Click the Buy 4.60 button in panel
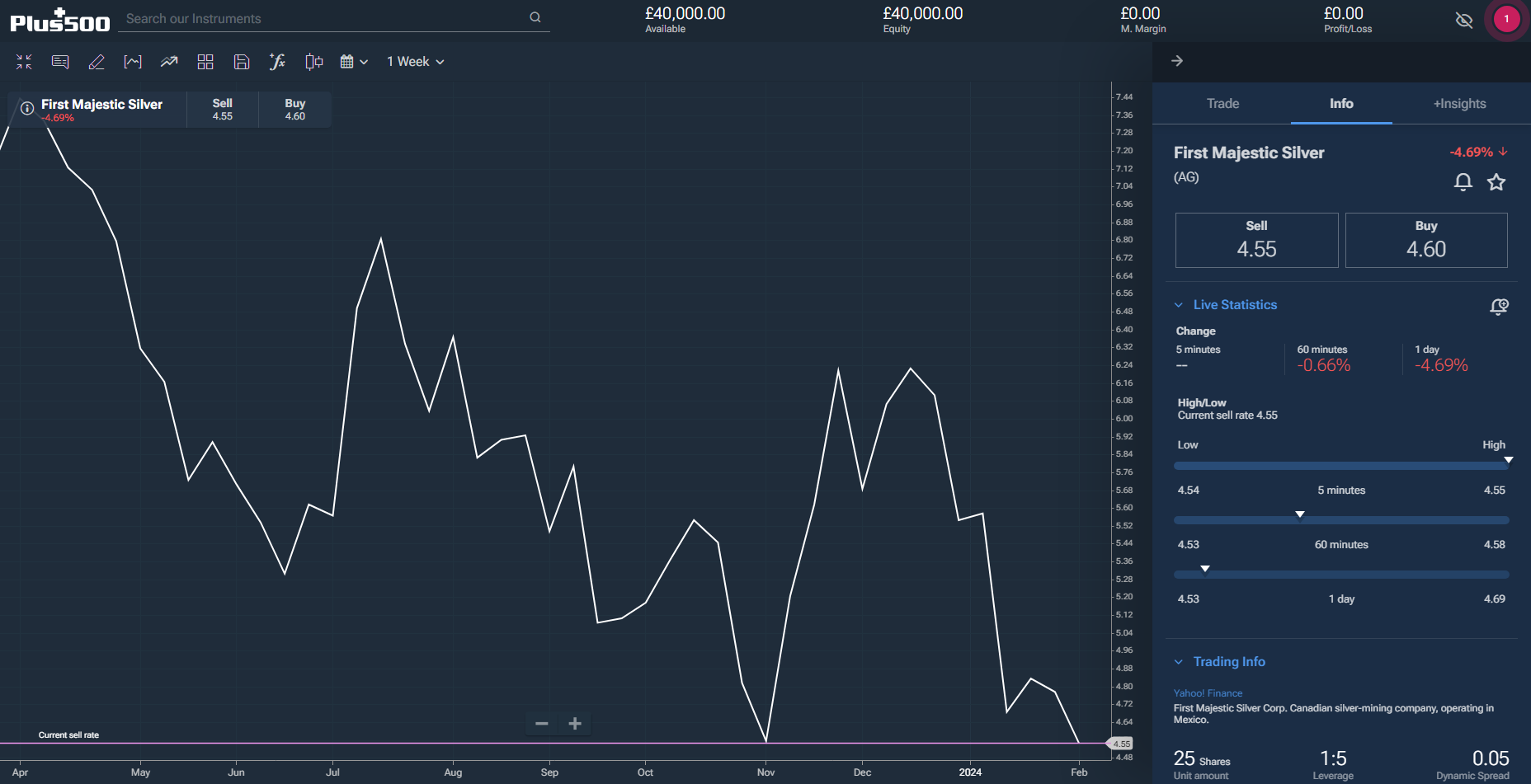The height and width of the screenshot is (784, 1531). tap(1426, 240)
